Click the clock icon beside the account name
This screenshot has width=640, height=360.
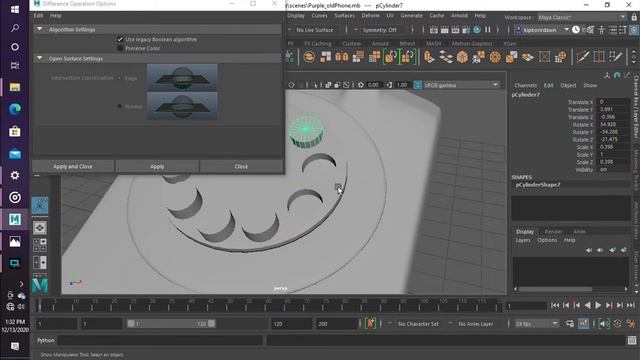point(576,30)
